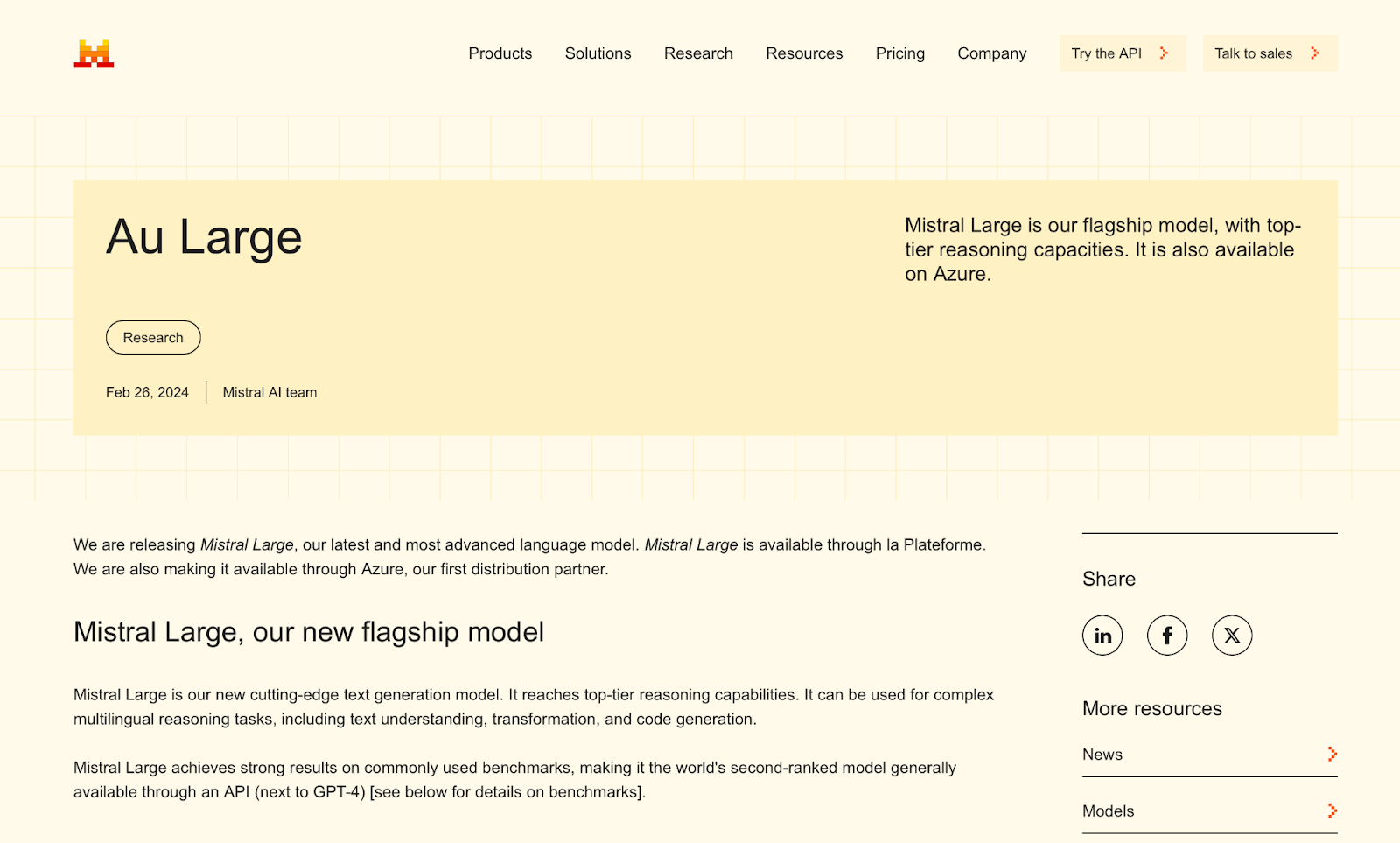Open the Resources menu
Screen dimensions: 1400x843
coord(804,53)
